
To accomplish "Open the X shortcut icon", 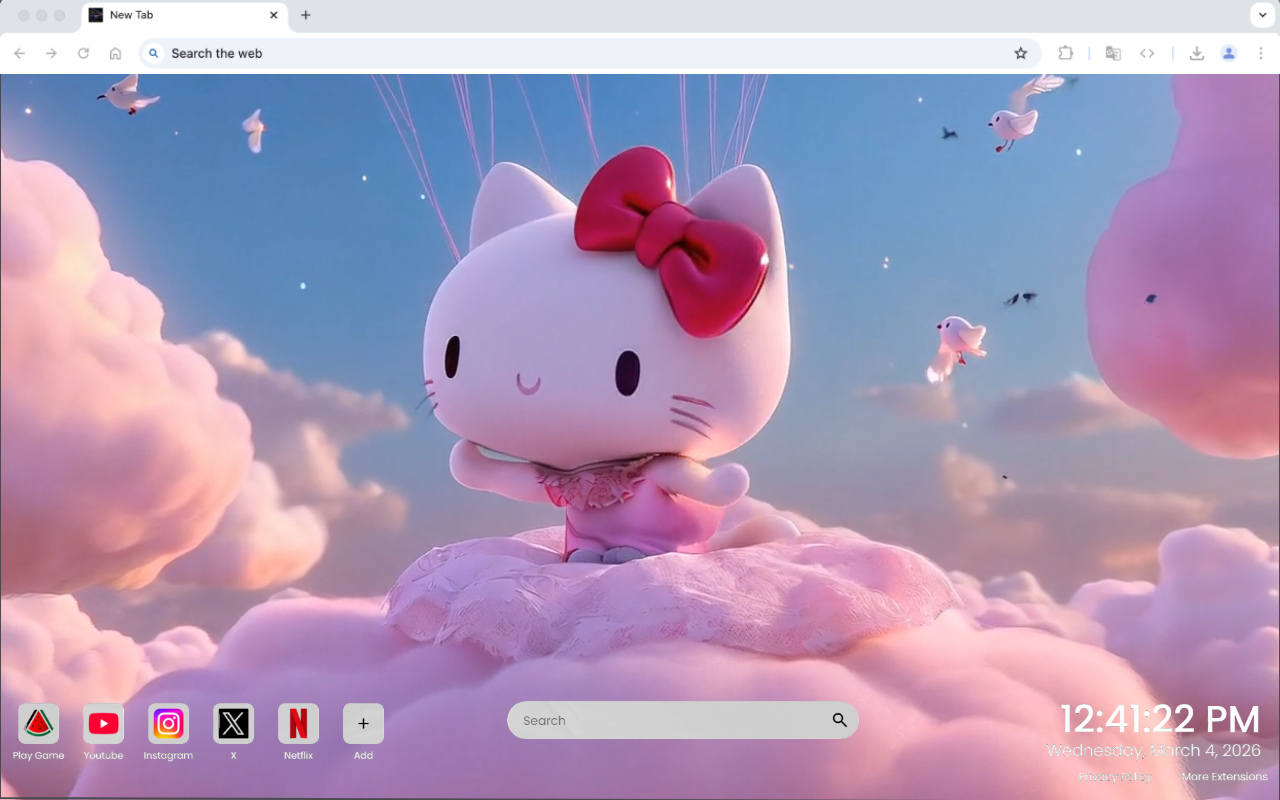I will [233, 724].
